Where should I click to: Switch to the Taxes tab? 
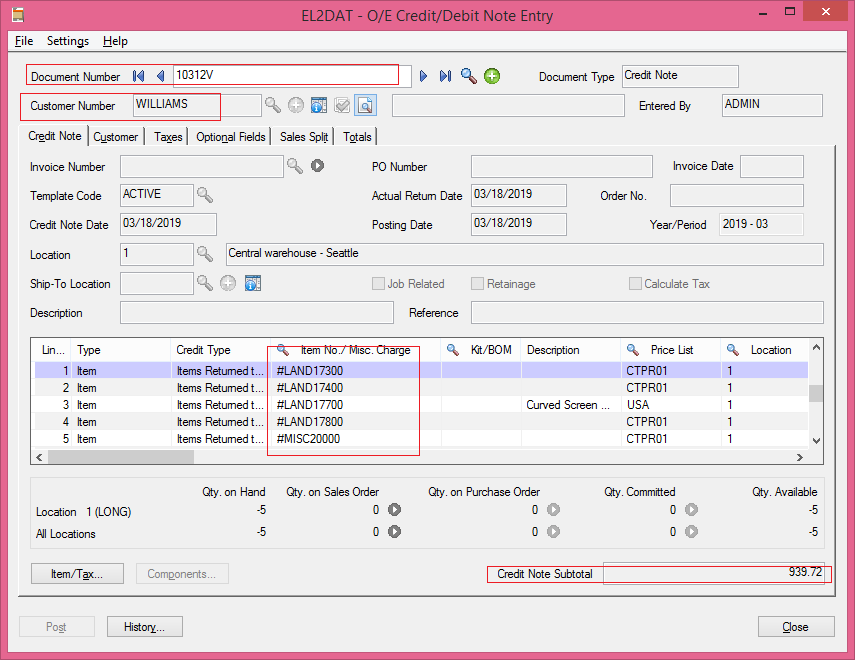(168, 137)
